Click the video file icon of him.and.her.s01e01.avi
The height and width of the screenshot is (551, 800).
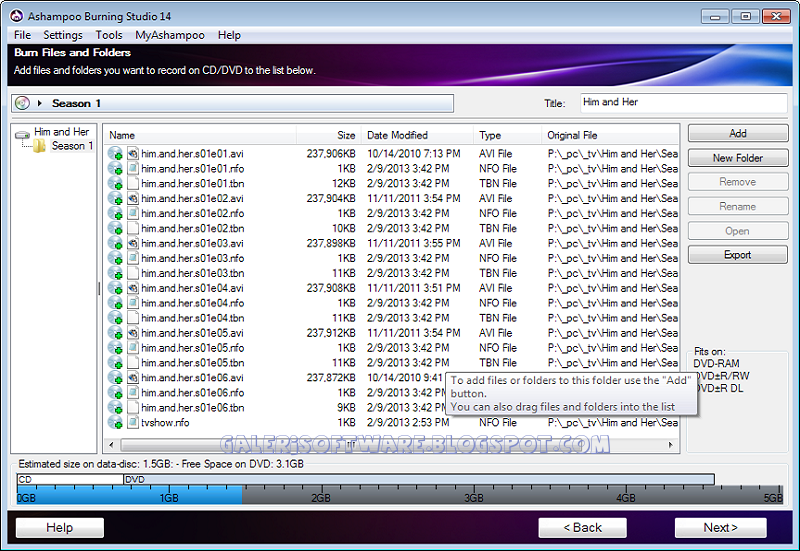pos(133,154)
